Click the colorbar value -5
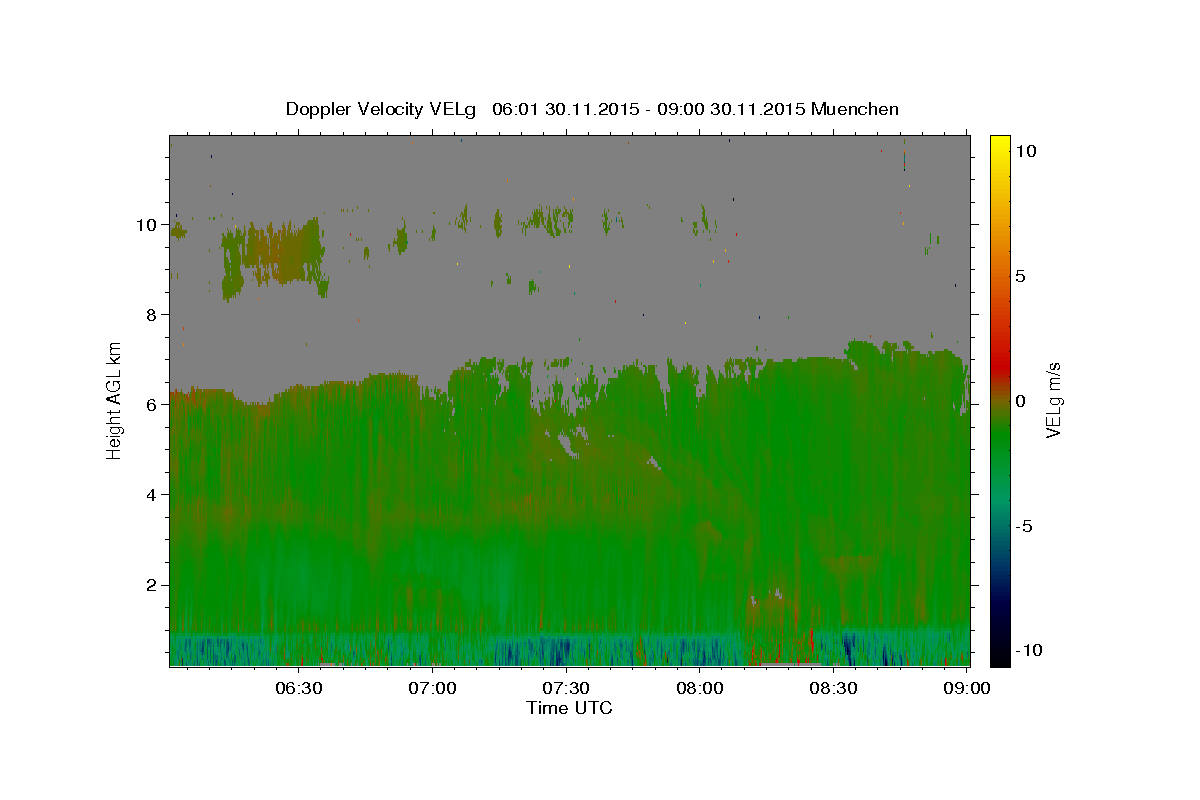 pos(1025,526)
